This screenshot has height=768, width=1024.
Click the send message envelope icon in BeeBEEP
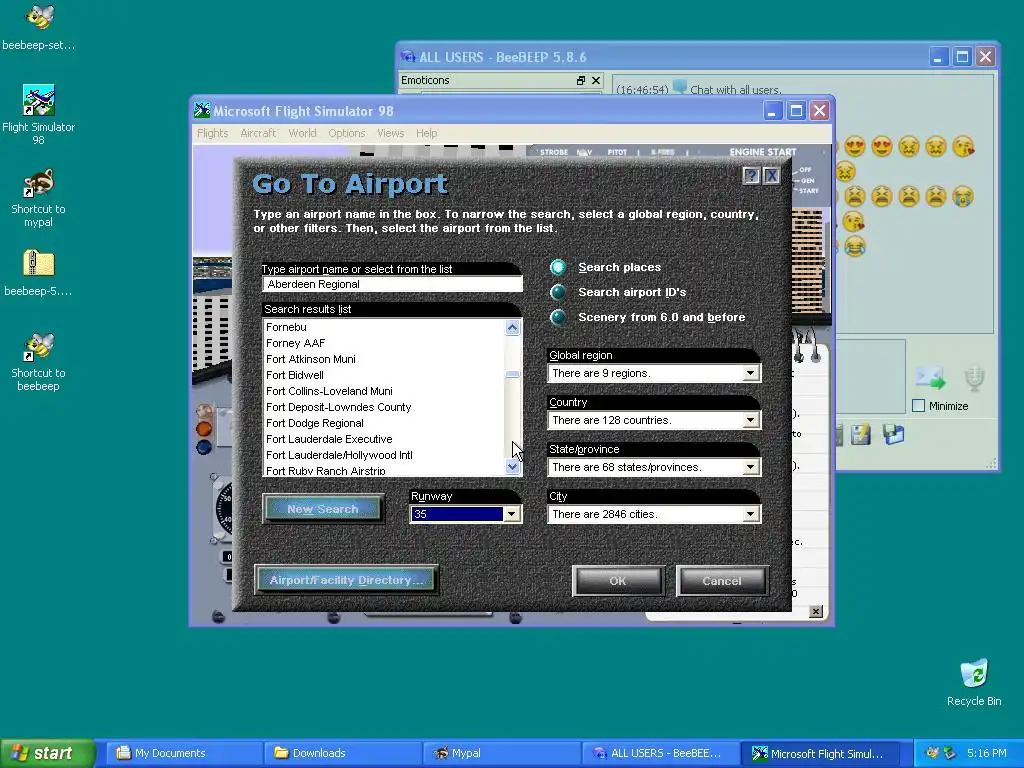coord(930,377)
